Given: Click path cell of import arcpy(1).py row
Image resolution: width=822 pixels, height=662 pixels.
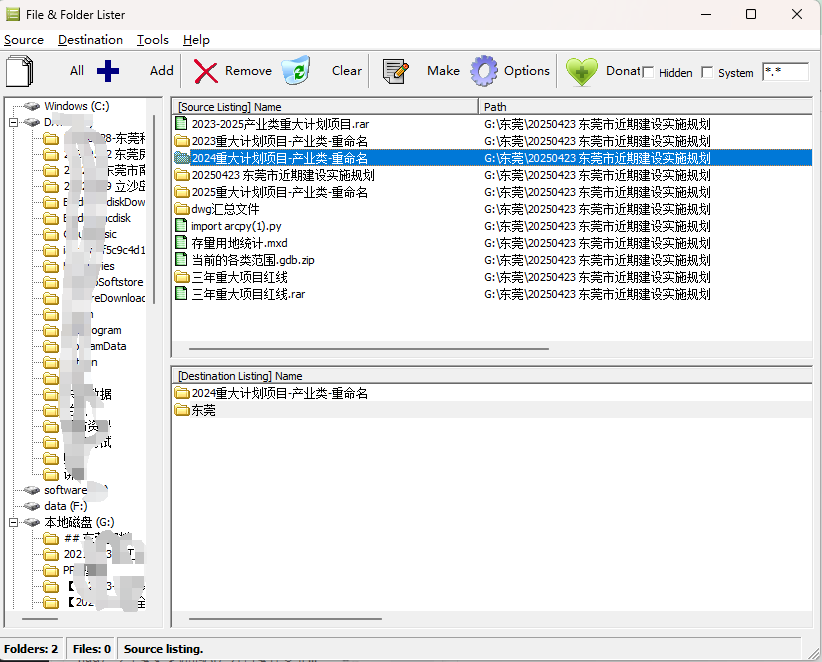Looking at the screenshot, I should 597,226.
